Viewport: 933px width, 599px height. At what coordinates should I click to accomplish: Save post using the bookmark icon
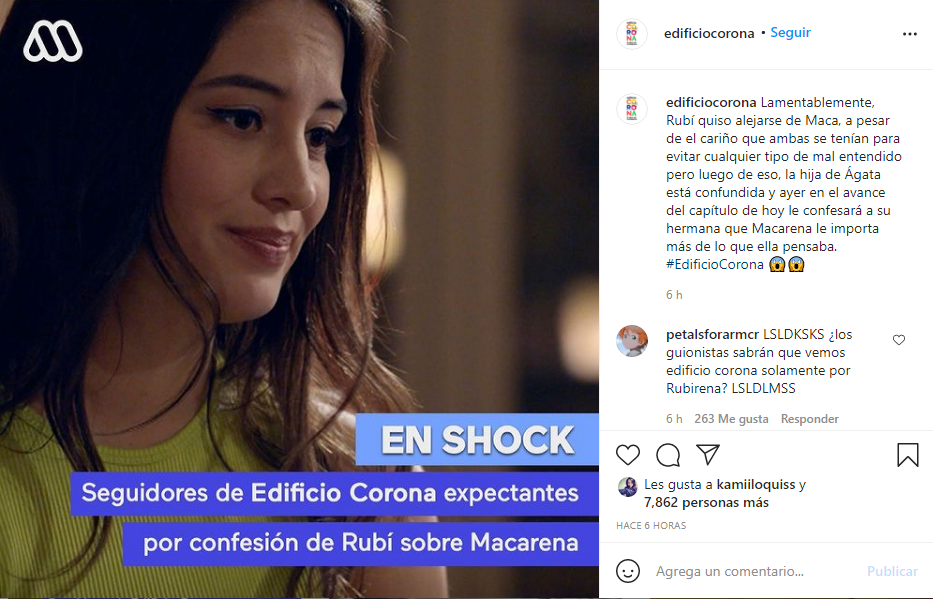(907, 455)
